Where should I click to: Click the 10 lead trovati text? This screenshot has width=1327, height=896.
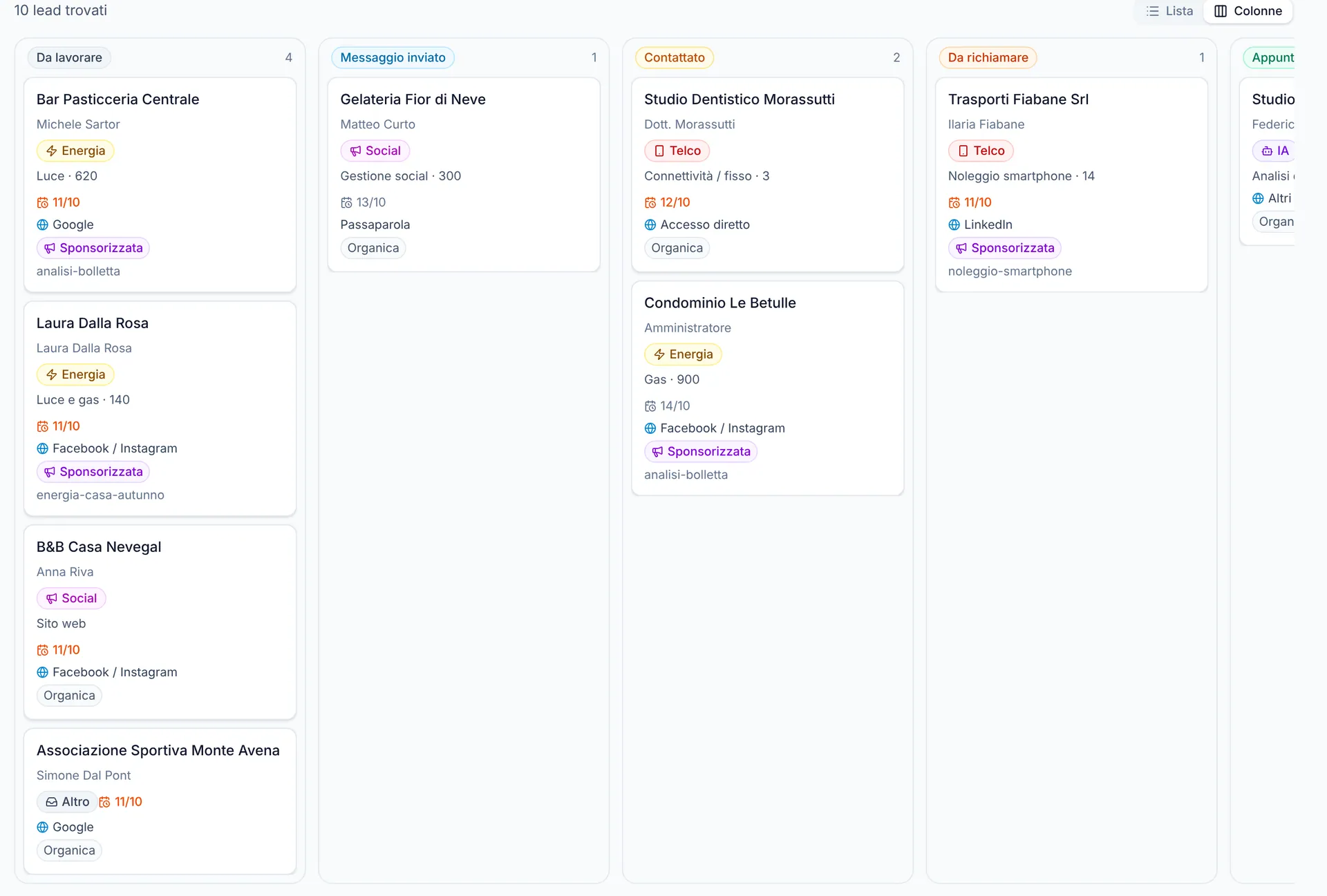coord(61,10)
